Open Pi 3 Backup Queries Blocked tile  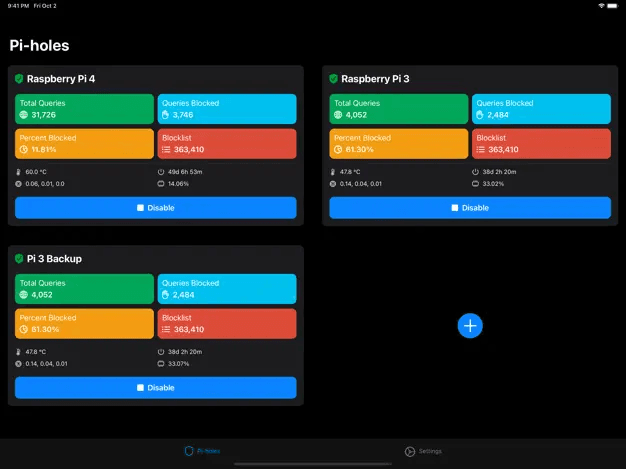(227, 289)
